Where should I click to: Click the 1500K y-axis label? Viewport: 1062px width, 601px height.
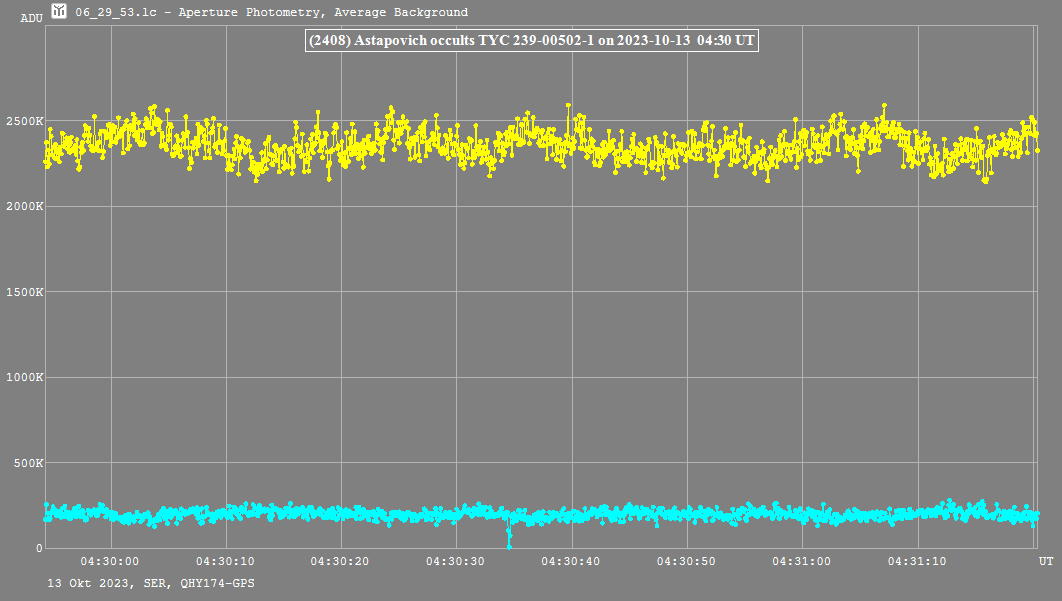(24, 292)
